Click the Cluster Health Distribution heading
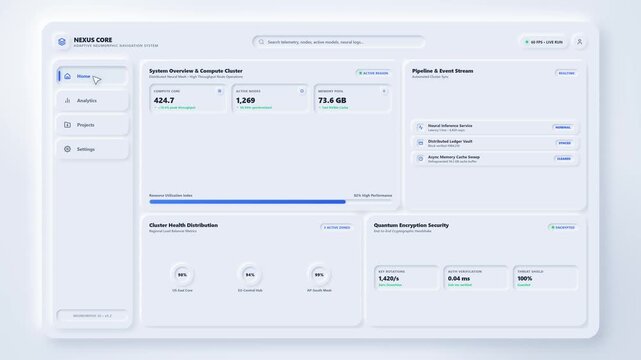The height and width of the screenshot is (360, 641). click(x=183, y=225)
